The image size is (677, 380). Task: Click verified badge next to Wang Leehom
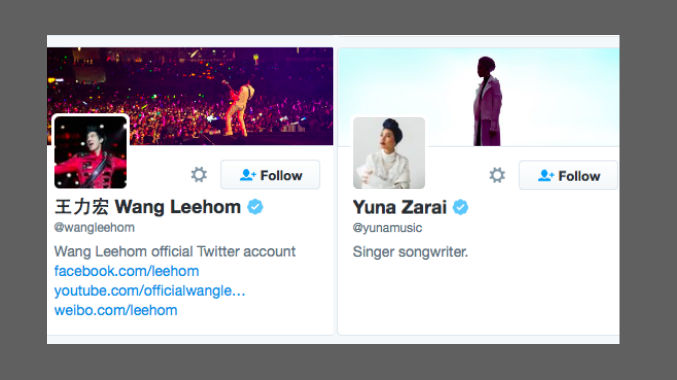[x=255, y=207]
